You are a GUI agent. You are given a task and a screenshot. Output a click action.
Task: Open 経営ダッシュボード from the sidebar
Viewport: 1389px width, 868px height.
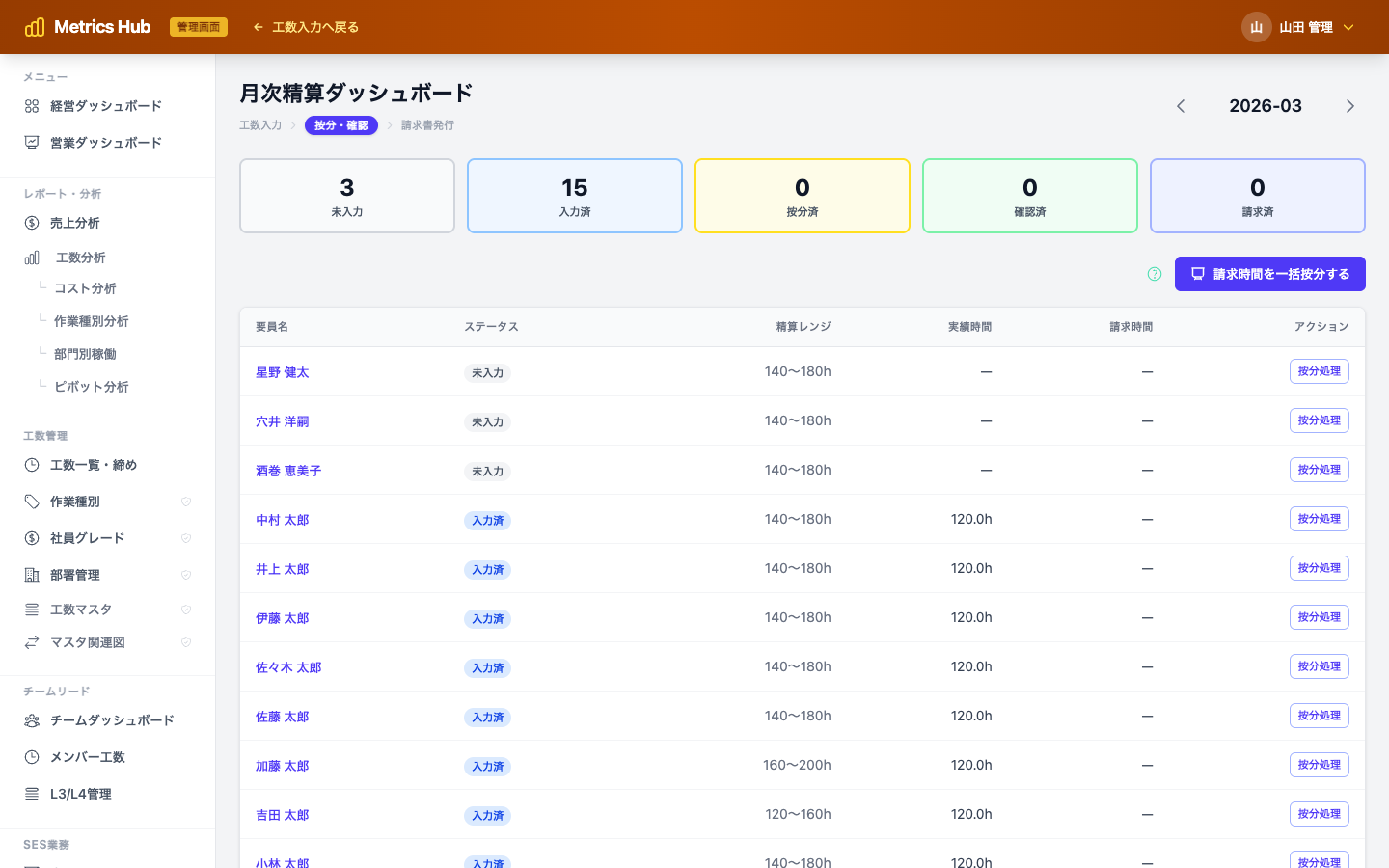107,106
